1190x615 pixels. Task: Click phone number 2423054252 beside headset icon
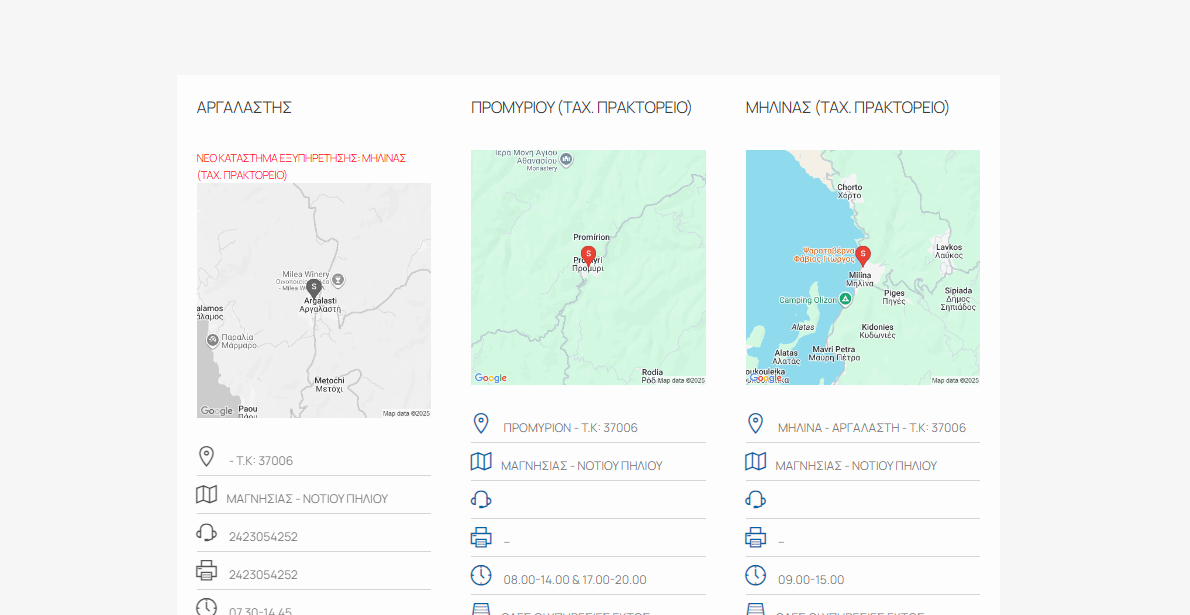coord(263,537)
